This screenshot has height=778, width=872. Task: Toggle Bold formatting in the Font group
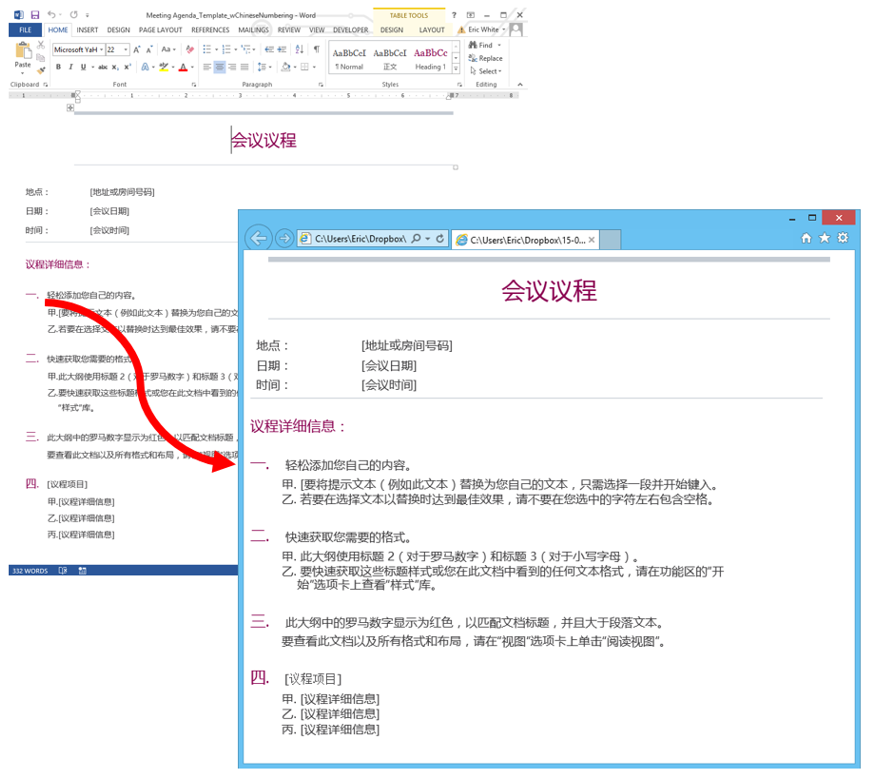click(58, 67)
